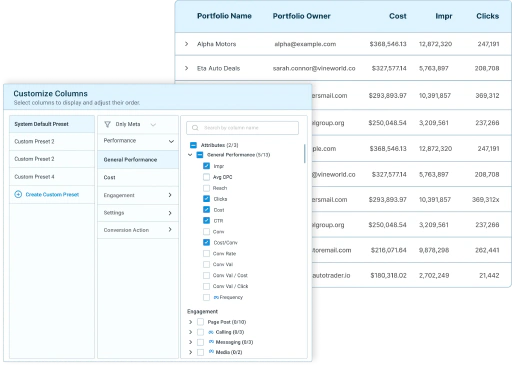
Task: Check the Frequency checkbox
Action: tap(207, 297)
